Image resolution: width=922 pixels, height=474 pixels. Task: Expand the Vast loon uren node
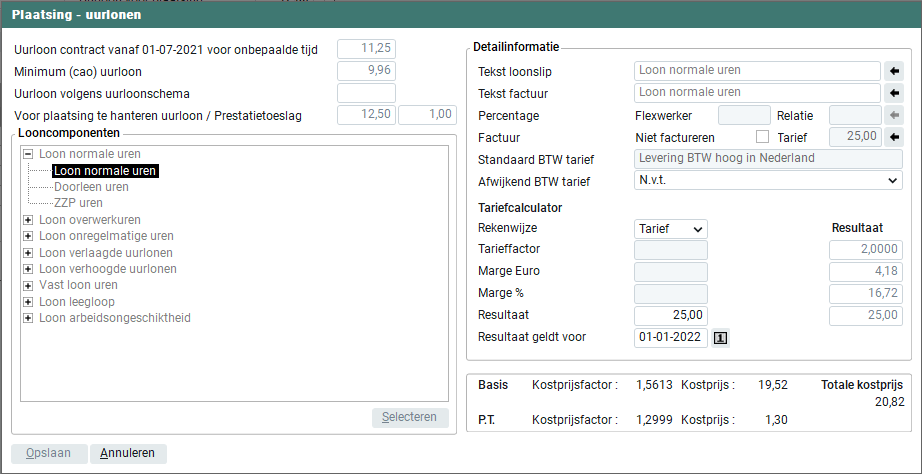(28, 285)
